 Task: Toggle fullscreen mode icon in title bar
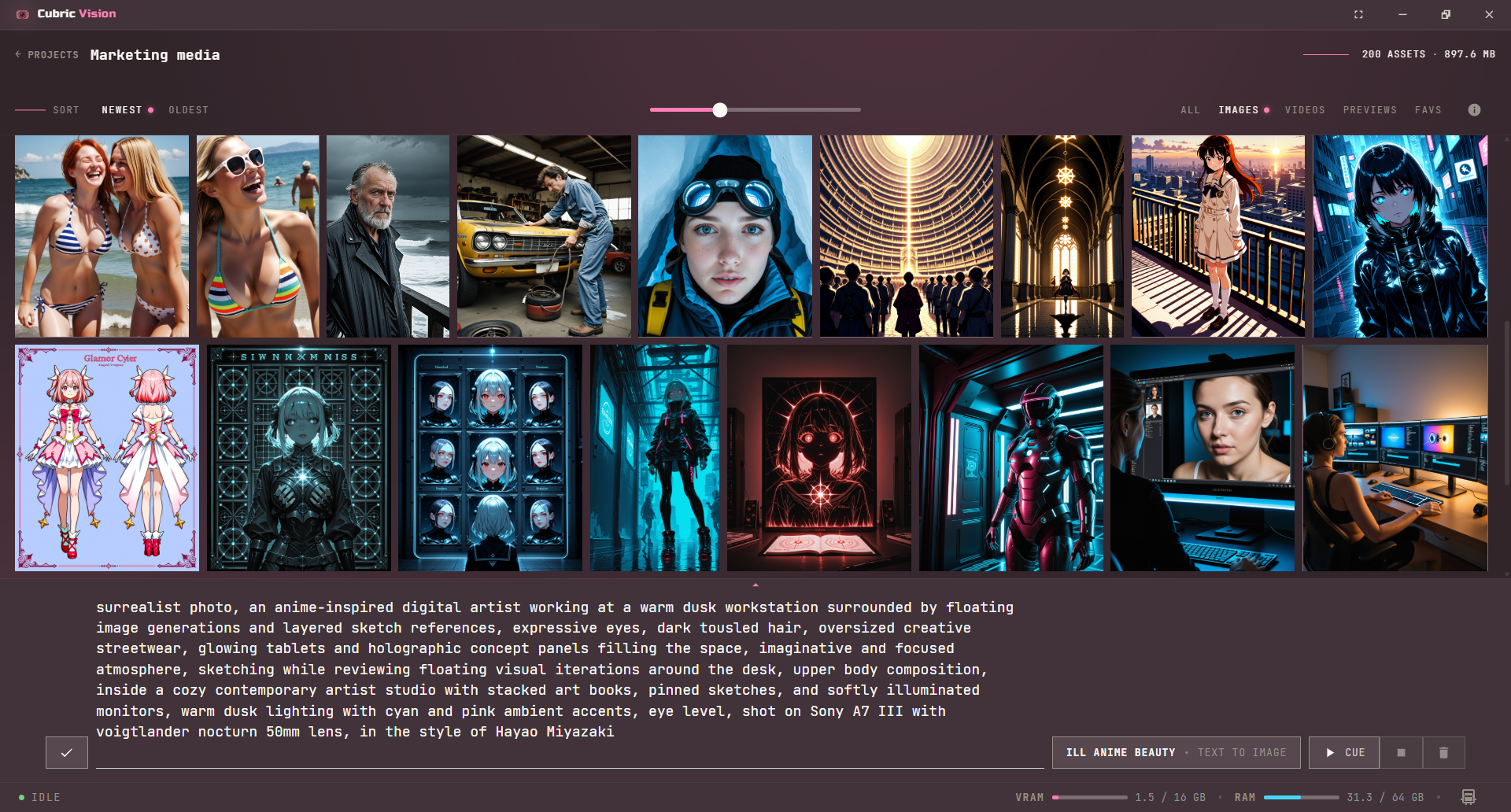click(x=1358, y=14)
